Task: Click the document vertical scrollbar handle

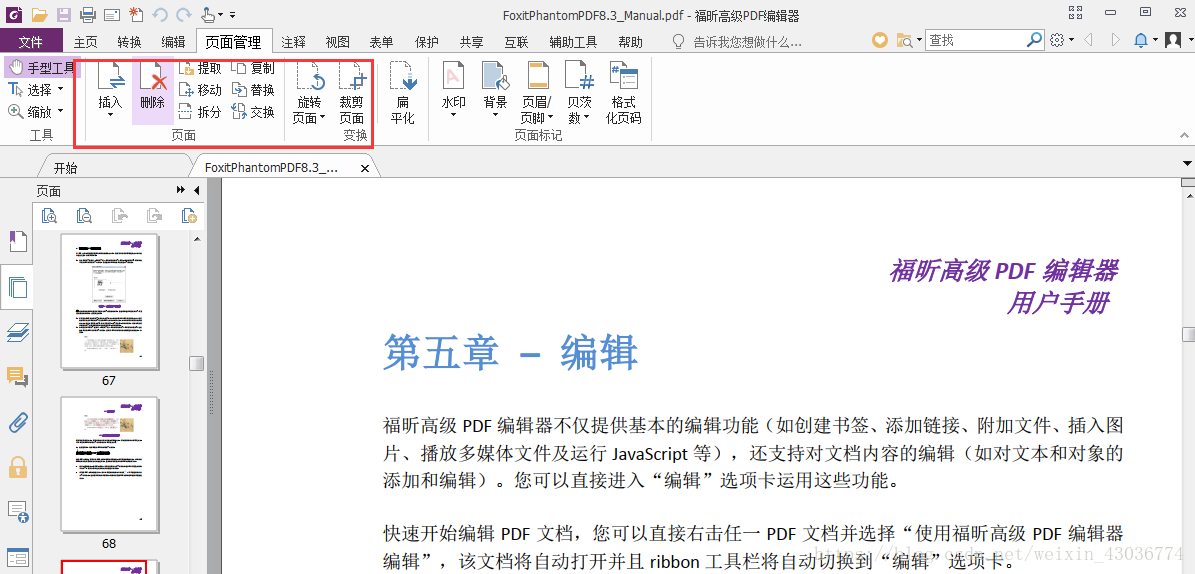Action: (1188, 334)
